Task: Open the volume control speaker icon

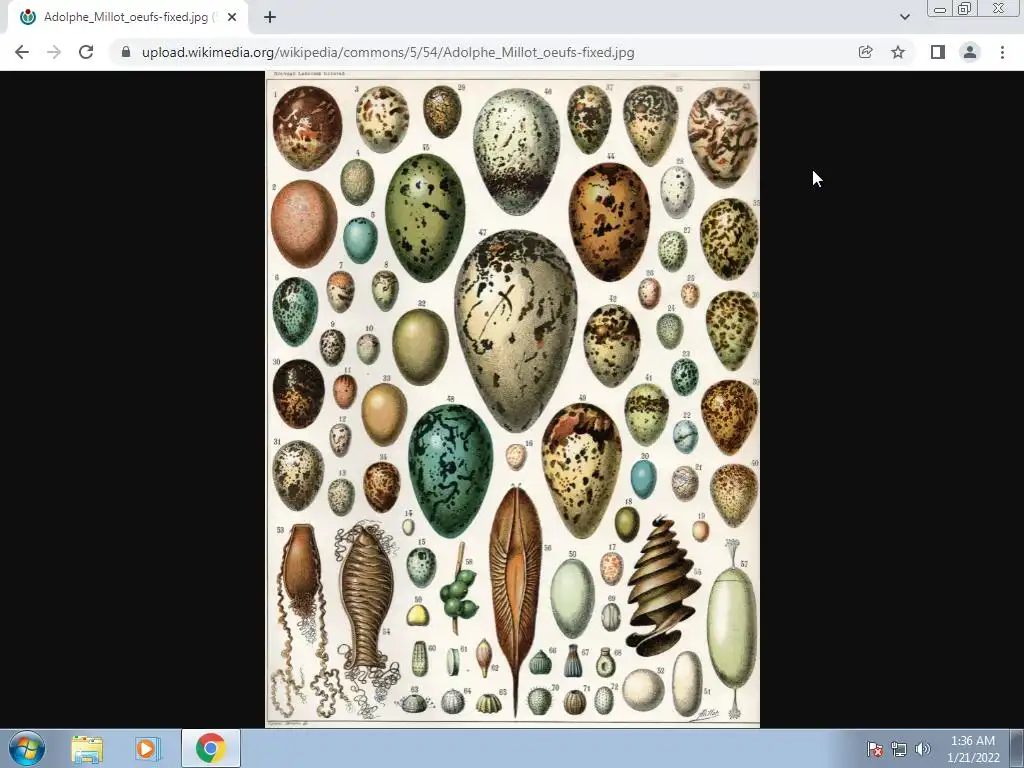Action: 923,749
